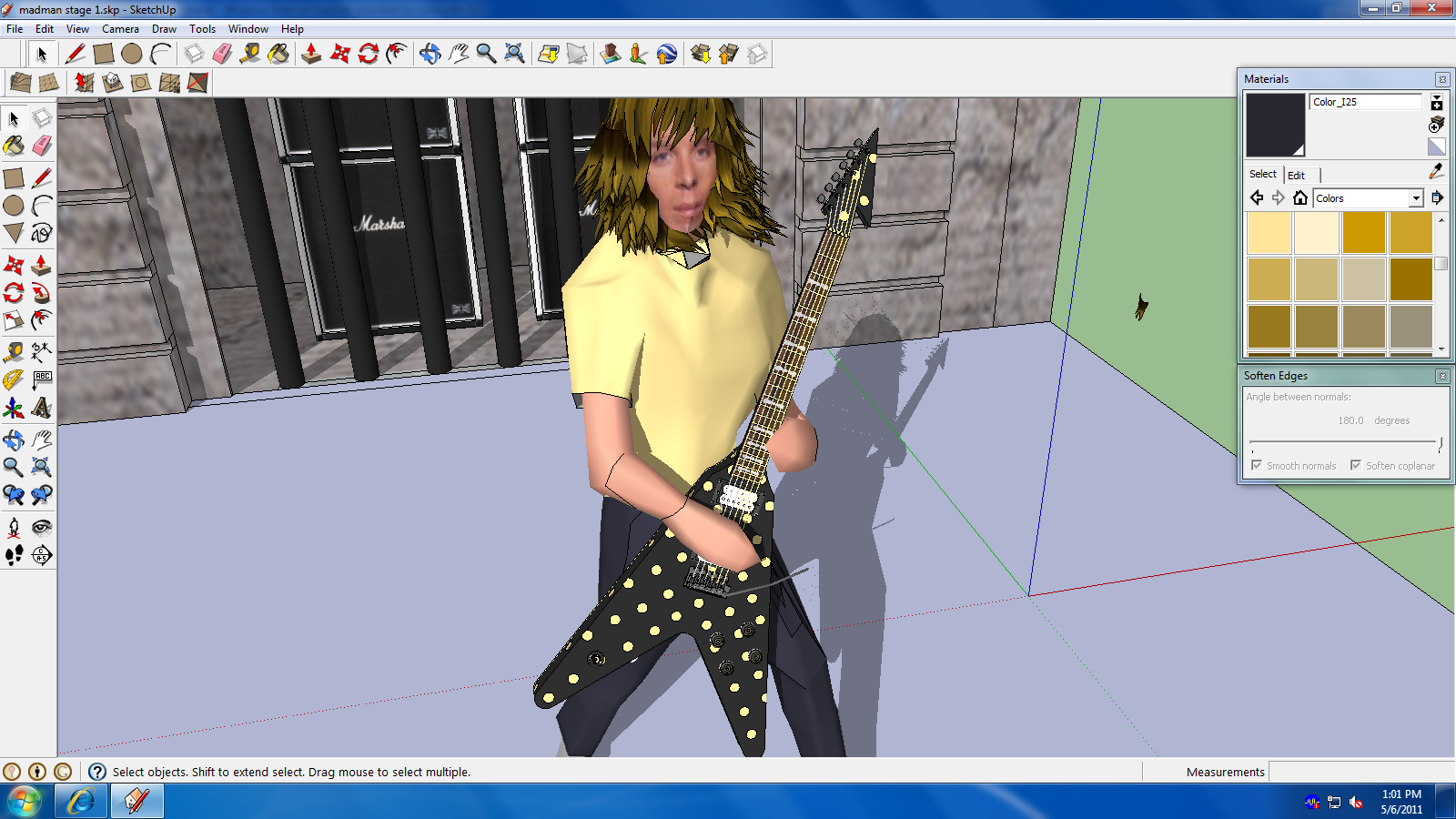Image resolution: width=1456 pixels, height=819 pixels.
Task: Toggle the Soften coplanar checkbox
Action: coord(1356,465)
